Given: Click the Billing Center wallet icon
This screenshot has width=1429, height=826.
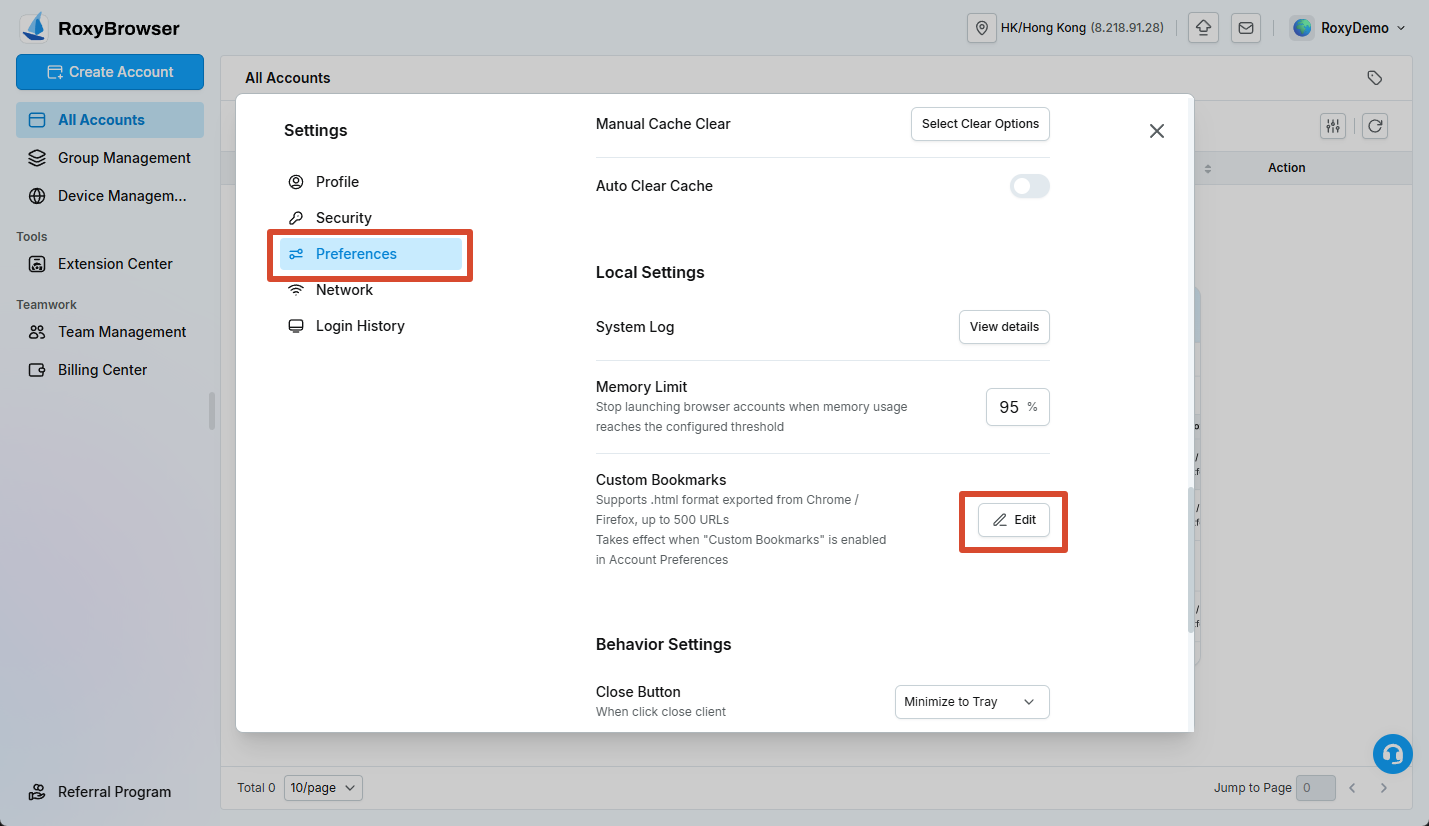Looking at the screenshot, I should [37, 370].
